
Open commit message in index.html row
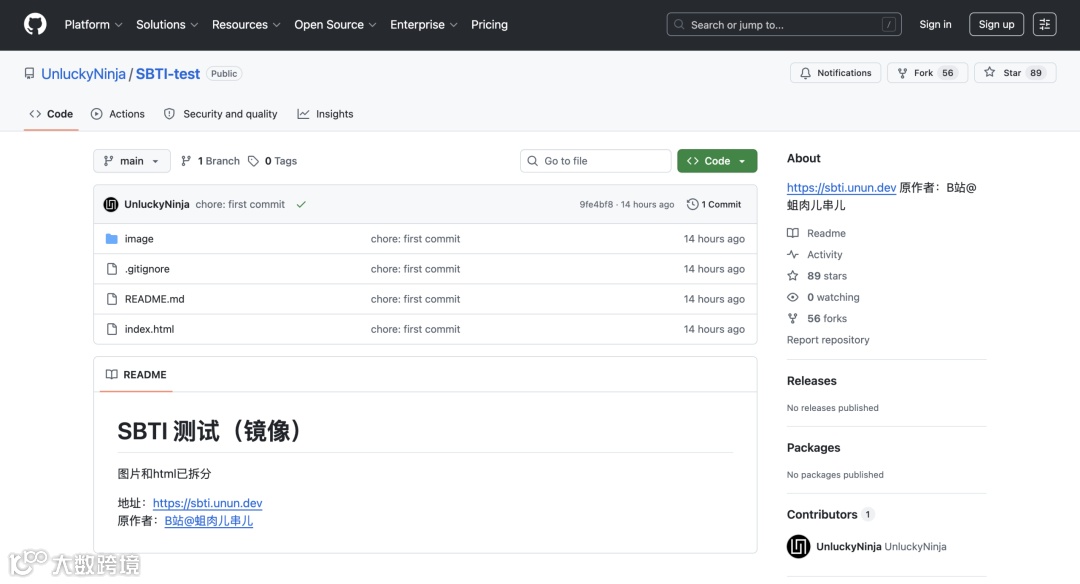click(x=415, y=329)
